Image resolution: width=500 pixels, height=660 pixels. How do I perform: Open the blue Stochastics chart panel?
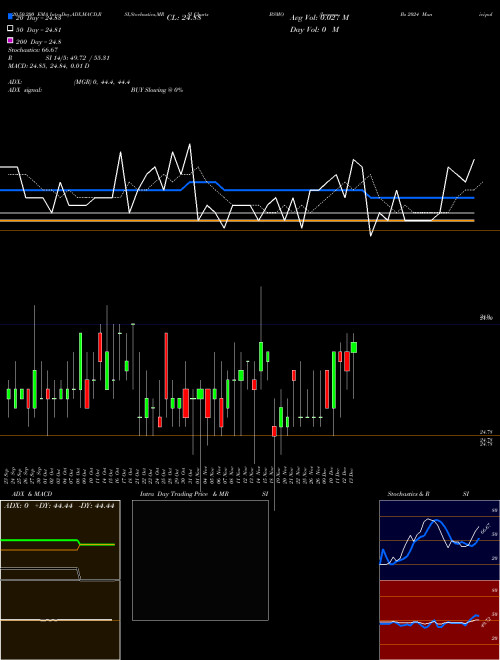point(439,540)
